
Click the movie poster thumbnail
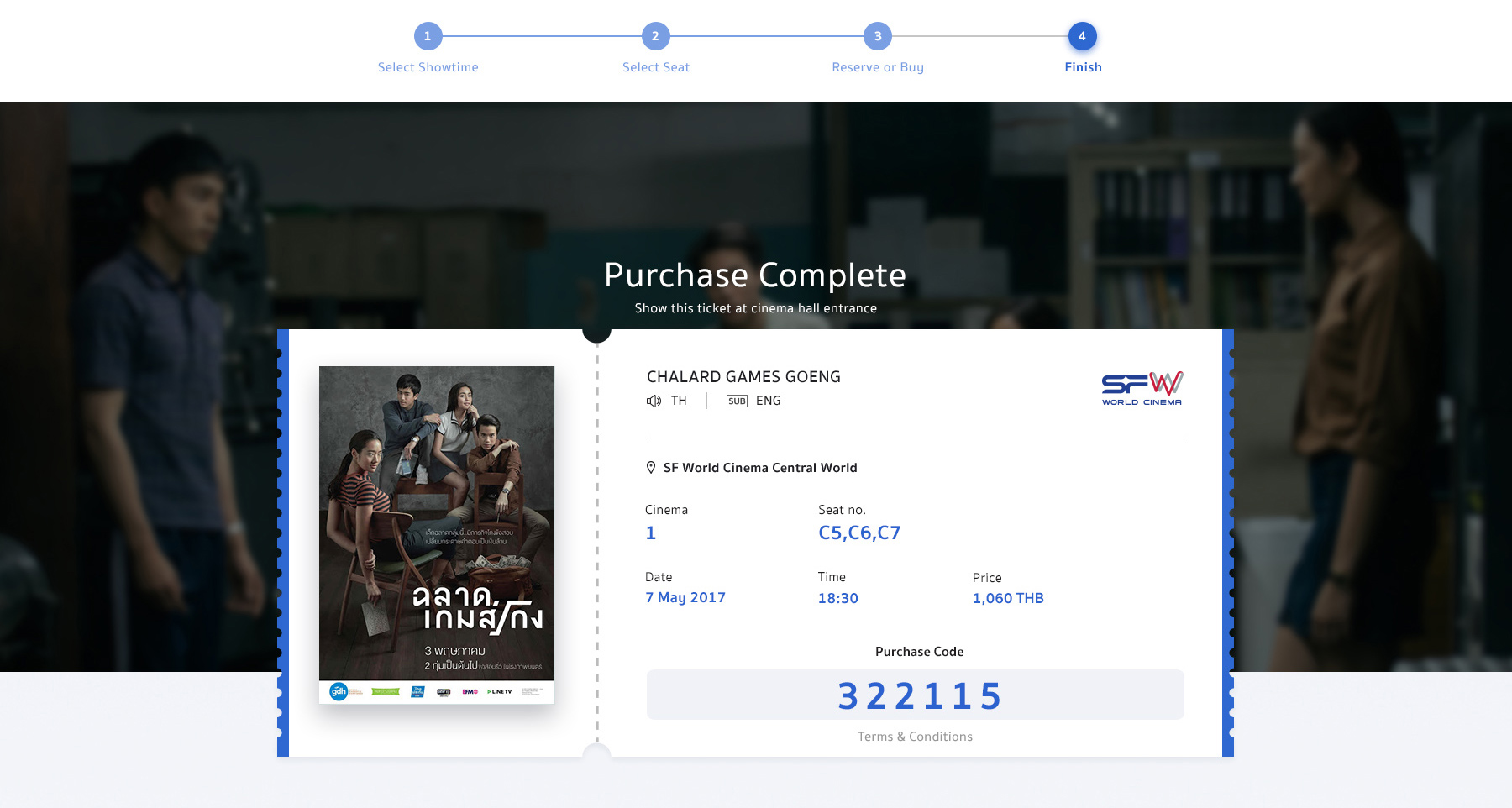point(437,534)
